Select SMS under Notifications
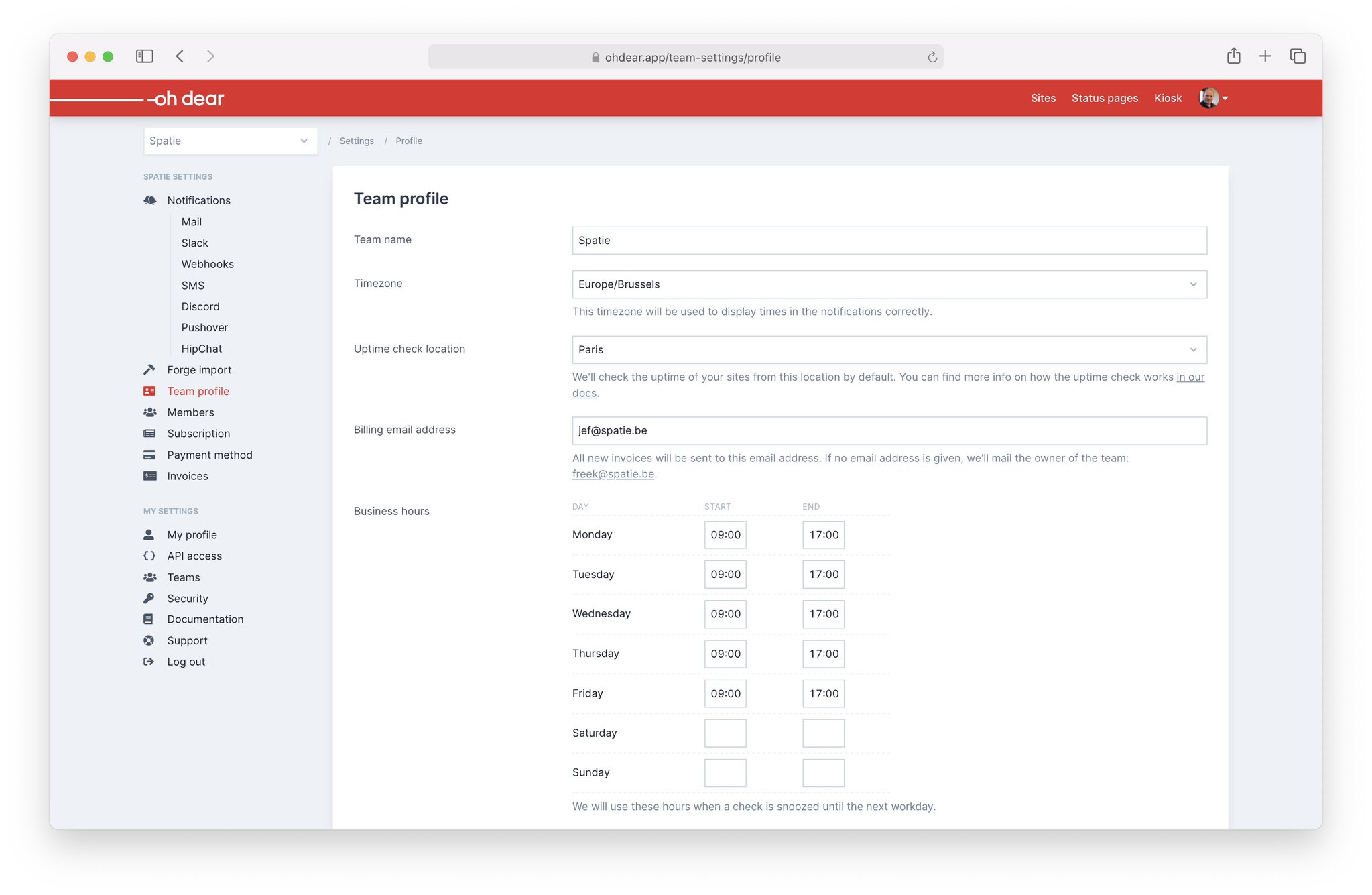 (x=192, y=286)
